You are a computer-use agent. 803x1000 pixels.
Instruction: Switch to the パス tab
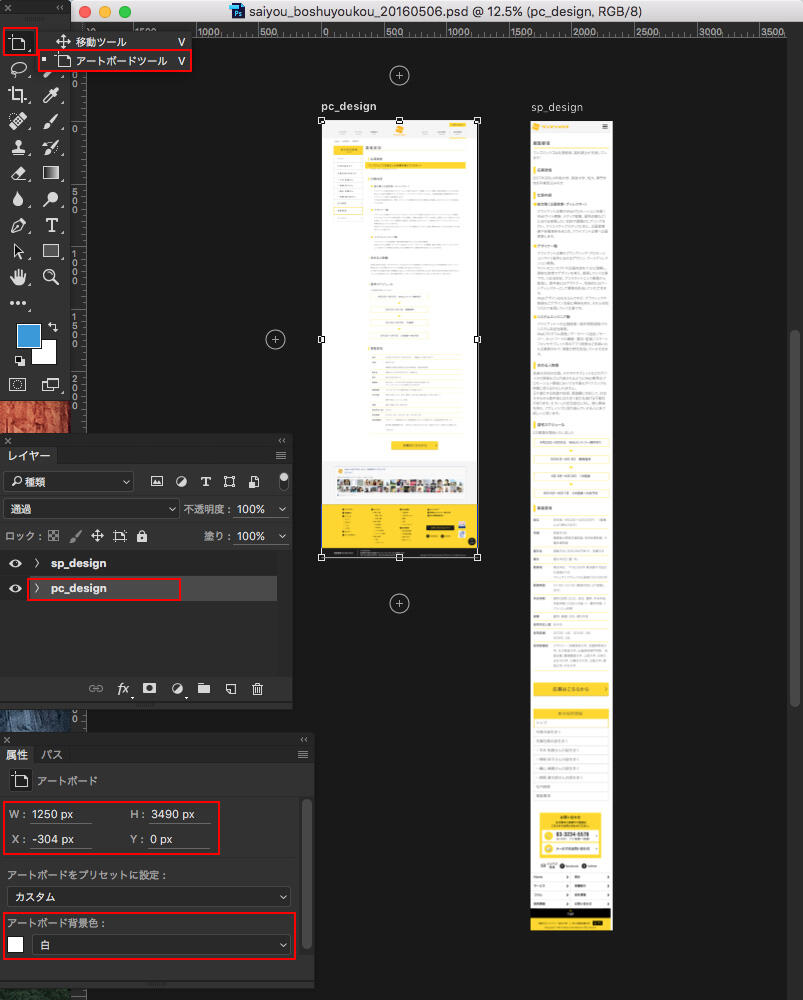pos(51,755)
